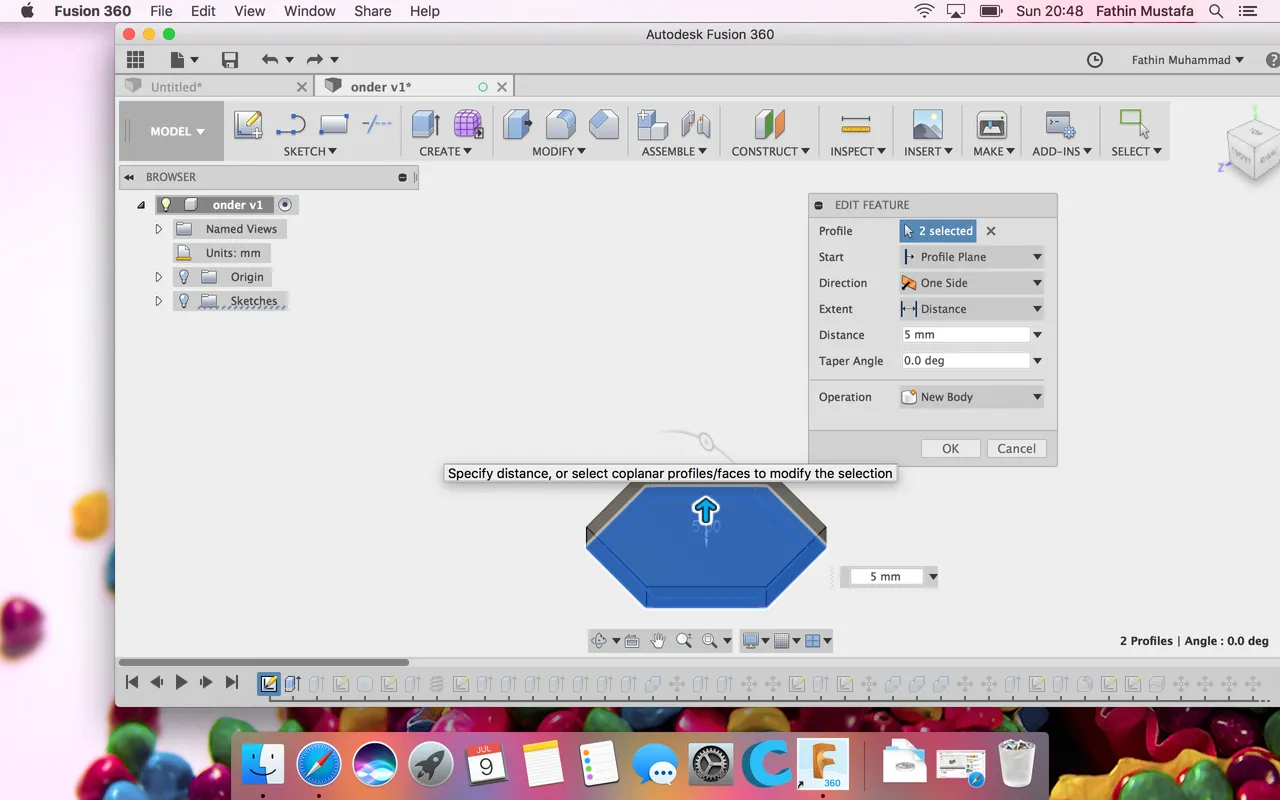This screenshot has height=800, width=1280.
Task: Collapse the Browser panel minus button
Action: point(403,177)
